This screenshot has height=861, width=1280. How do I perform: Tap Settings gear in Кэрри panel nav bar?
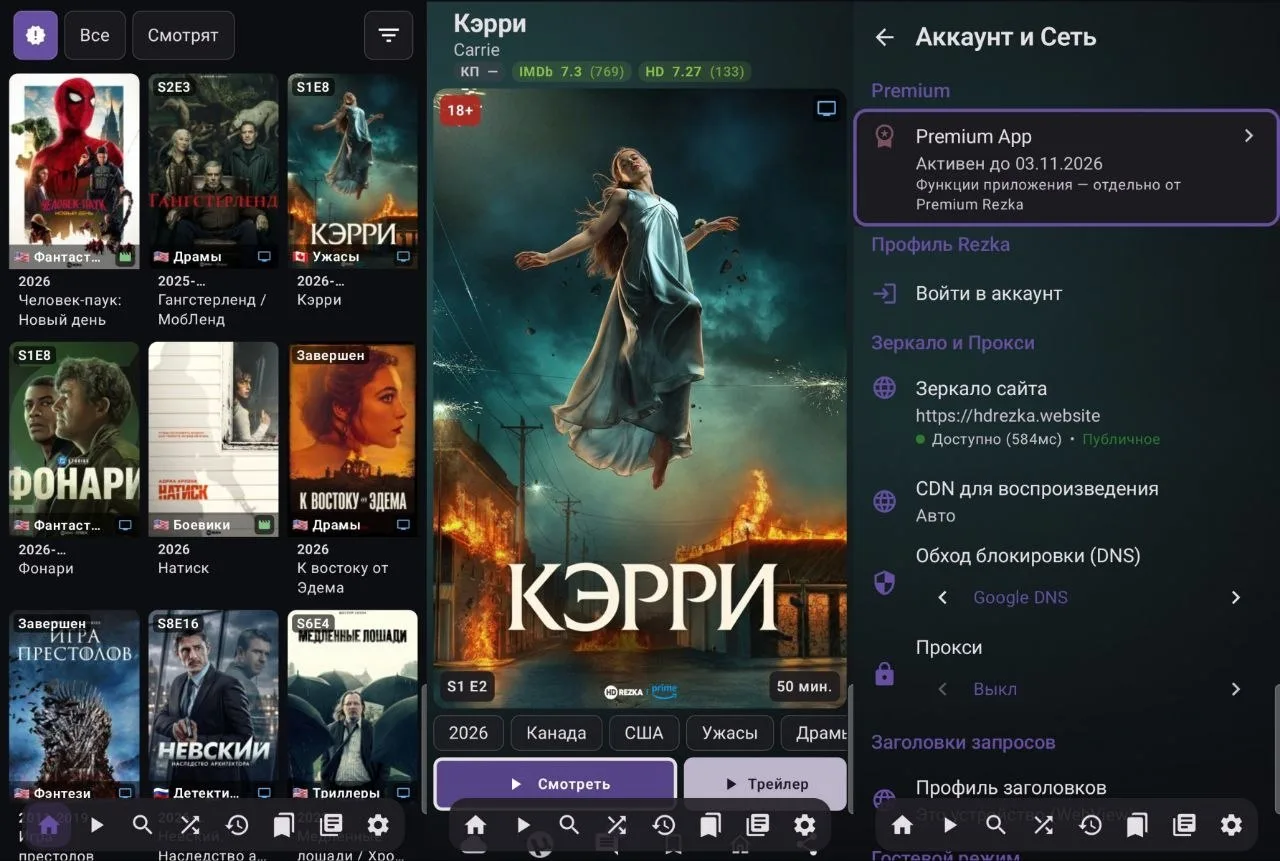tap(805, 826)
